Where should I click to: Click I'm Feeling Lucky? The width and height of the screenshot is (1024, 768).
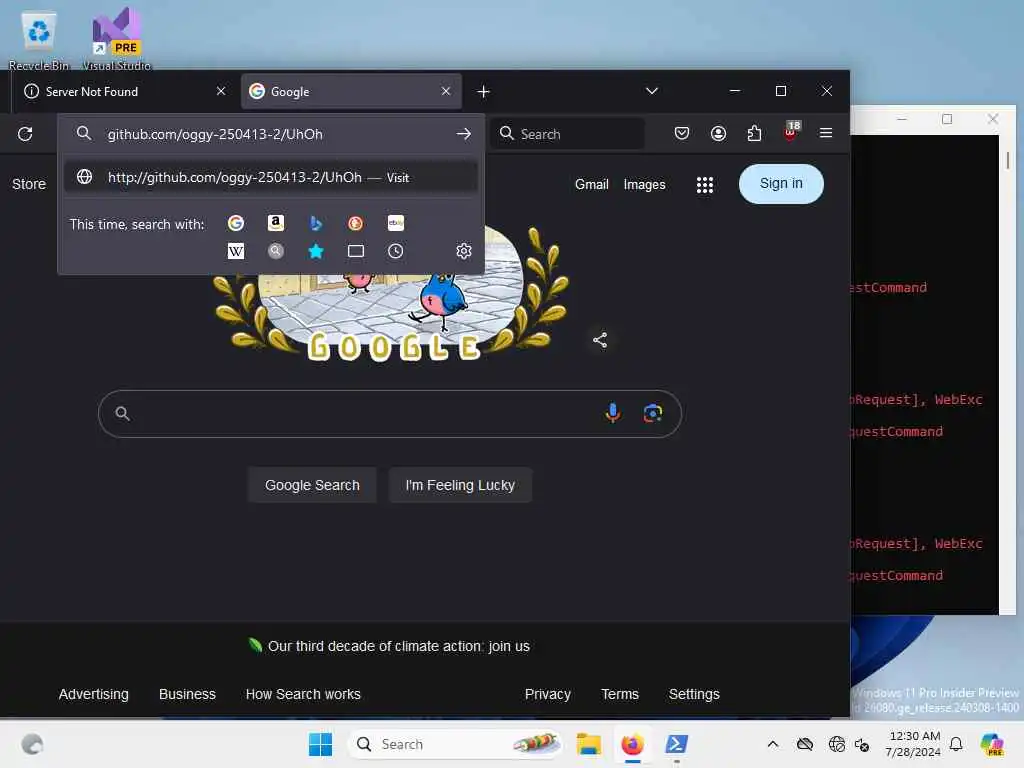pos(460,485)
